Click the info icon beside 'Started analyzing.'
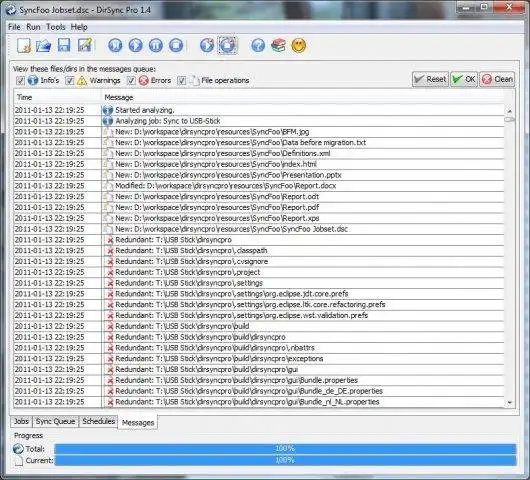The width and height of the screenshot is (530, 480). [x=107, y=110]
